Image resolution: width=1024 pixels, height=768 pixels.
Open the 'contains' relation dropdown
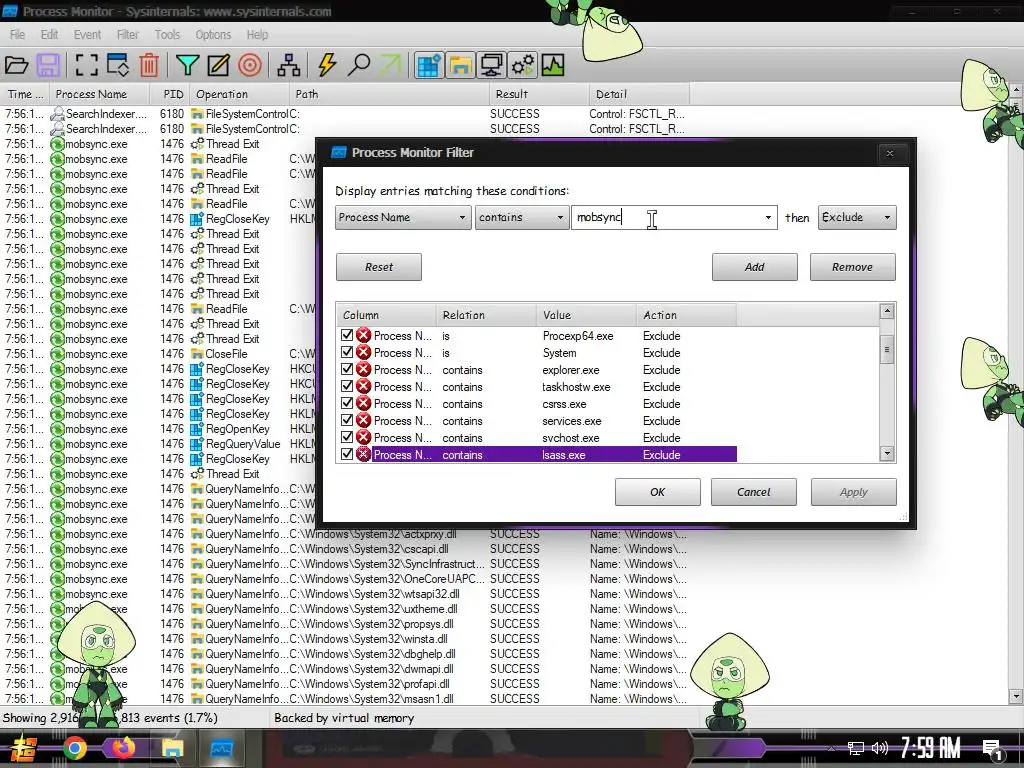coord(520,217)
